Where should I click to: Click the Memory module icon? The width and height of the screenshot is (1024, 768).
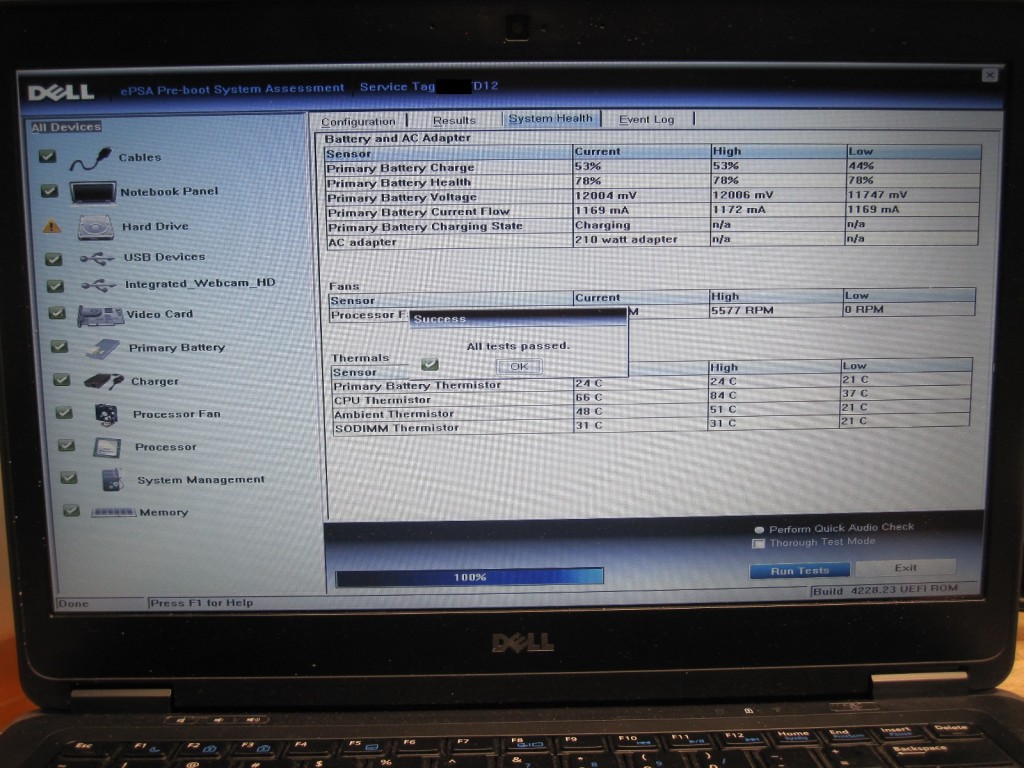click(x=114, y=513)
